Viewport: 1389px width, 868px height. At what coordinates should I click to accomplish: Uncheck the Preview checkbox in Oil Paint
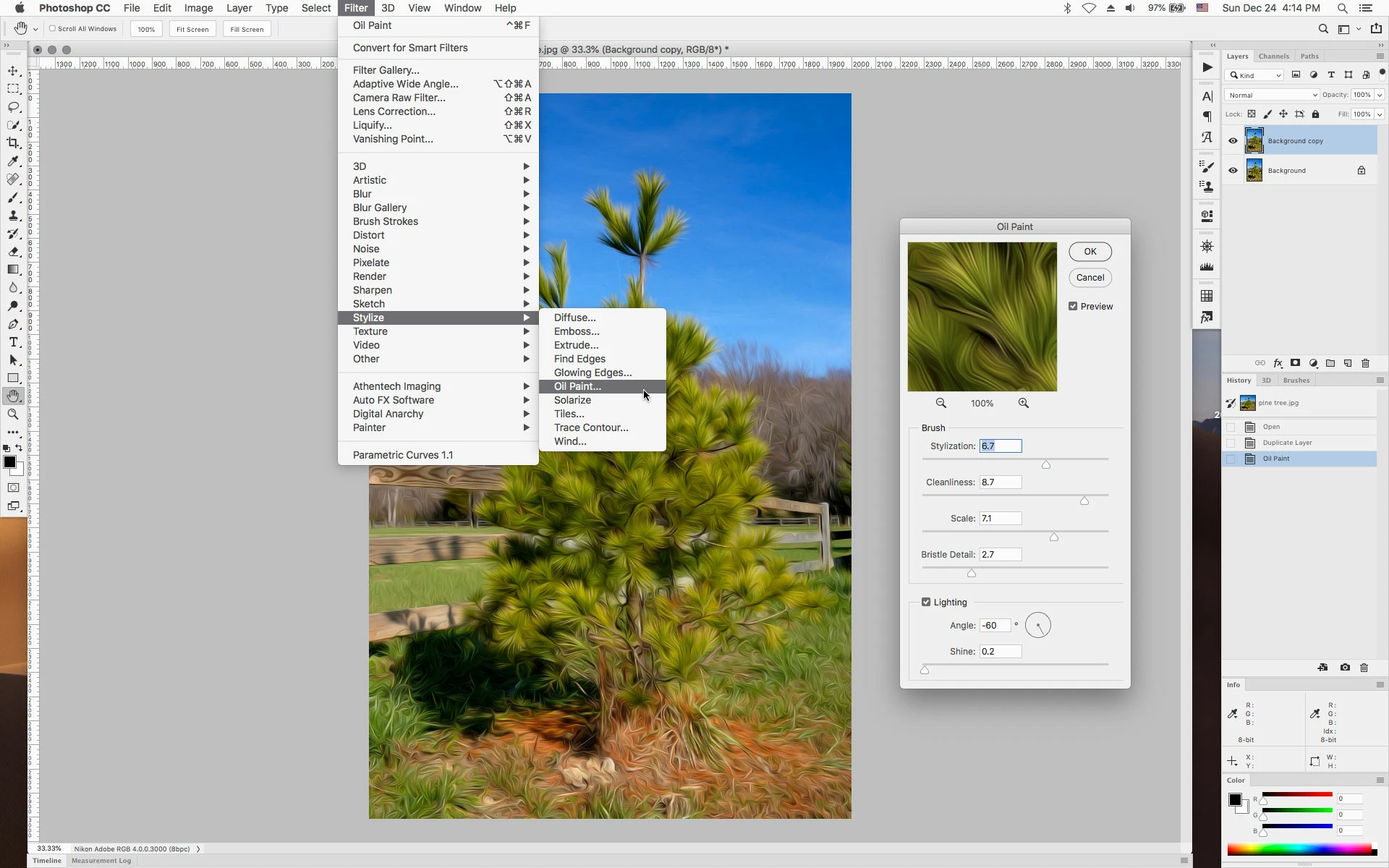(x=1073, y=306)
